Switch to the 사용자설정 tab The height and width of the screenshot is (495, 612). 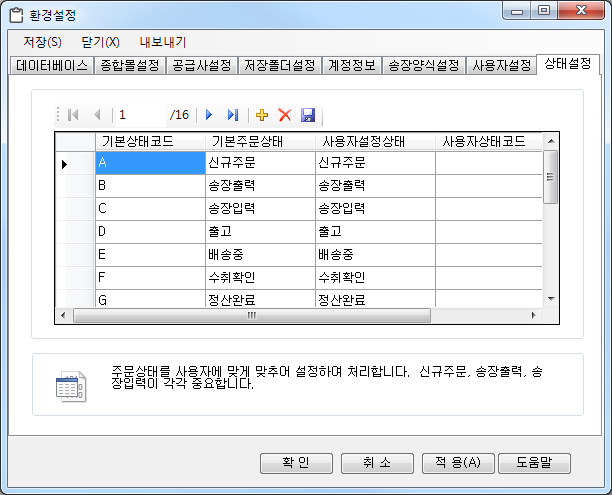[x=502, y=65]
